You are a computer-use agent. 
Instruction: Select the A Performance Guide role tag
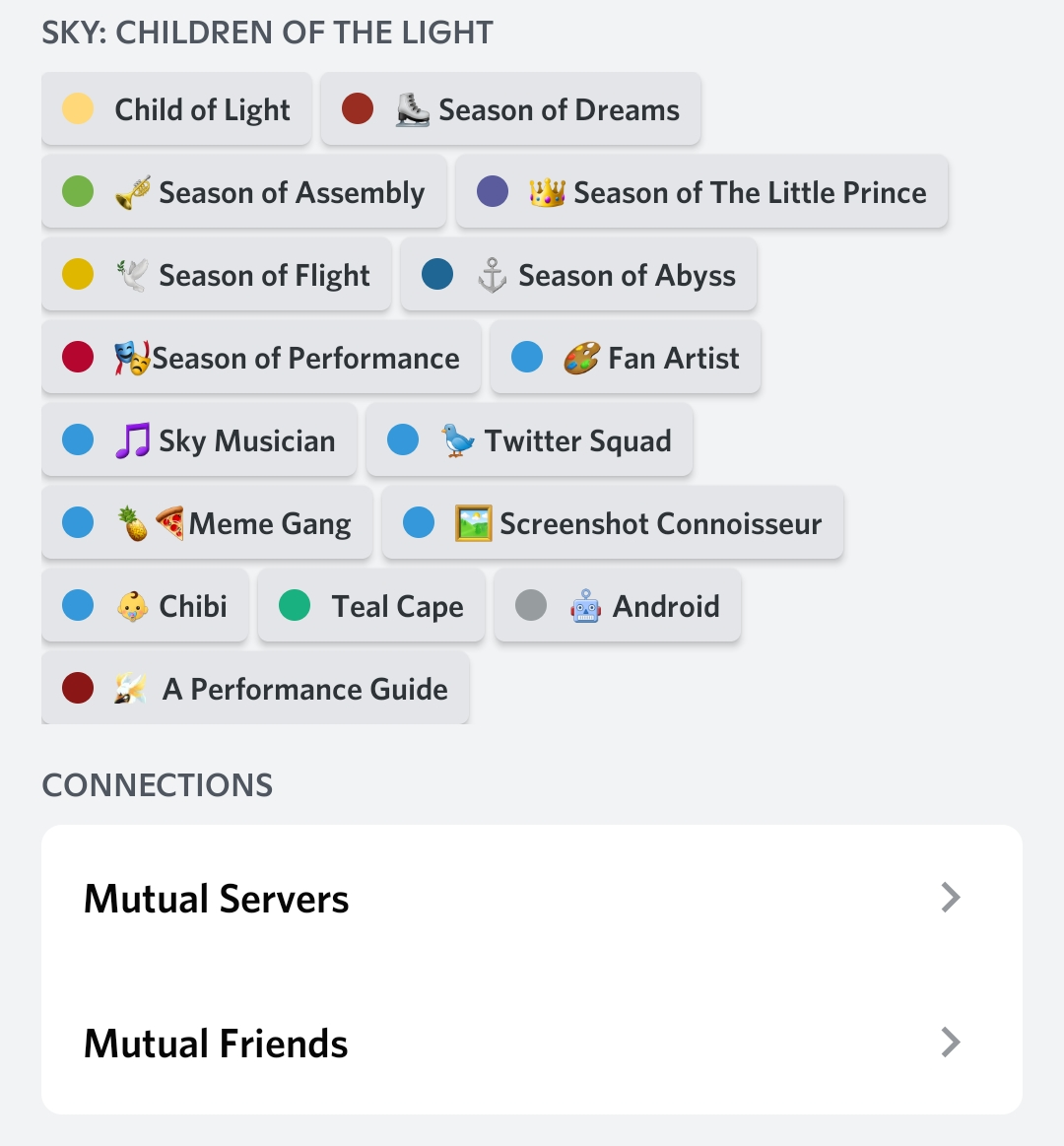click(x=255, y=689)
